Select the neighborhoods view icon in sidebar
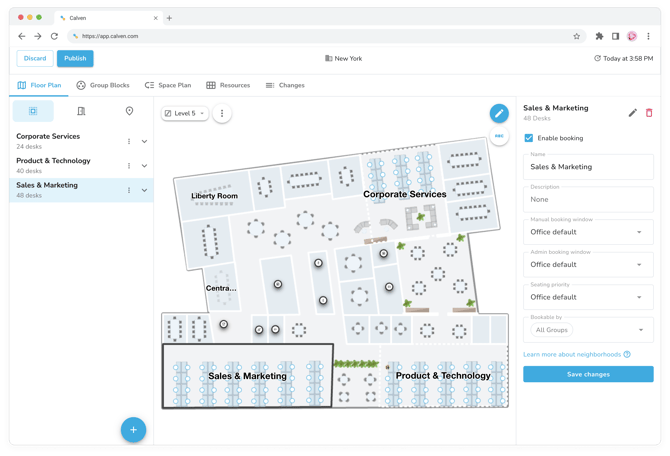This screenshot has height=456, width=670. 33,111
